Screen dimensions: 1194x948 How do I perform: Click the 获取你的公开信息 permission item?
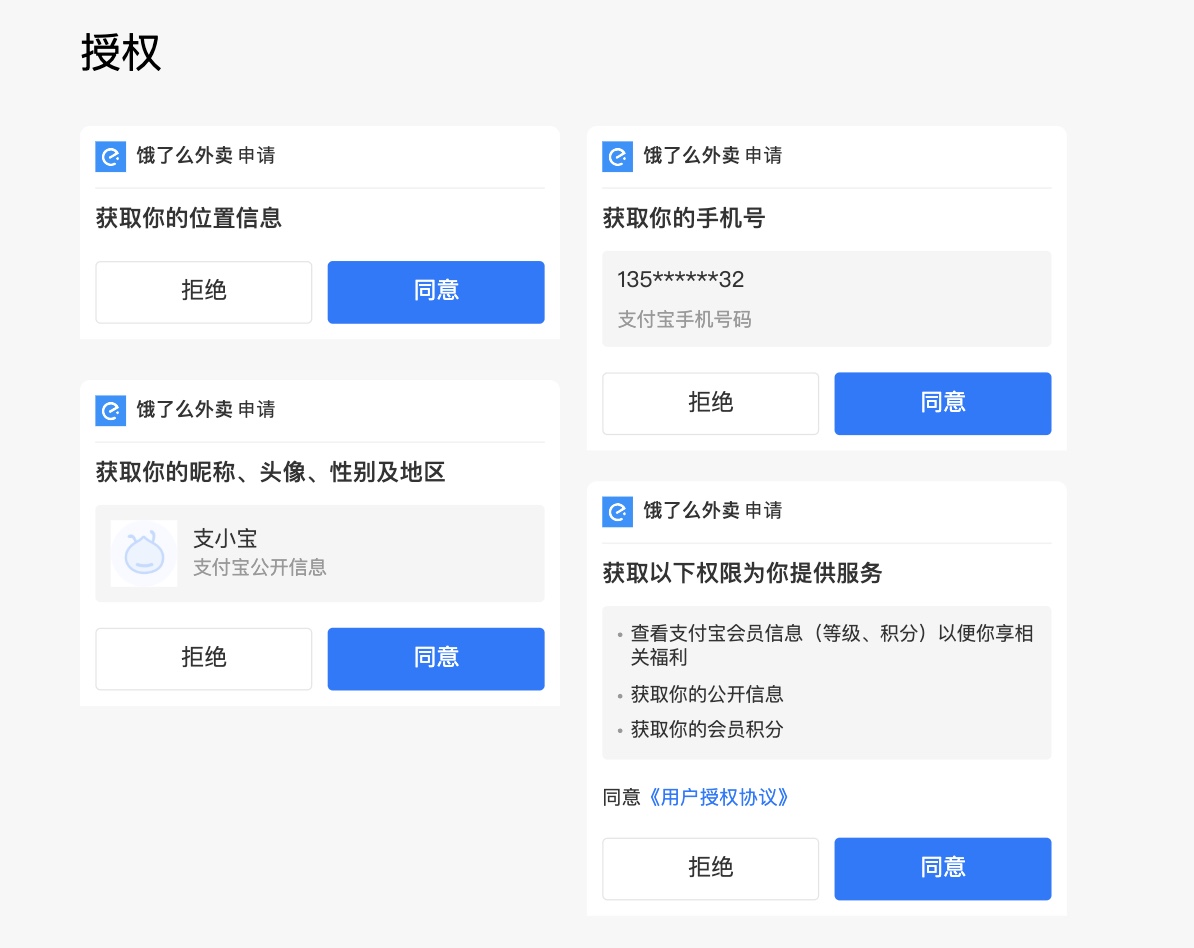click(707, 694)
